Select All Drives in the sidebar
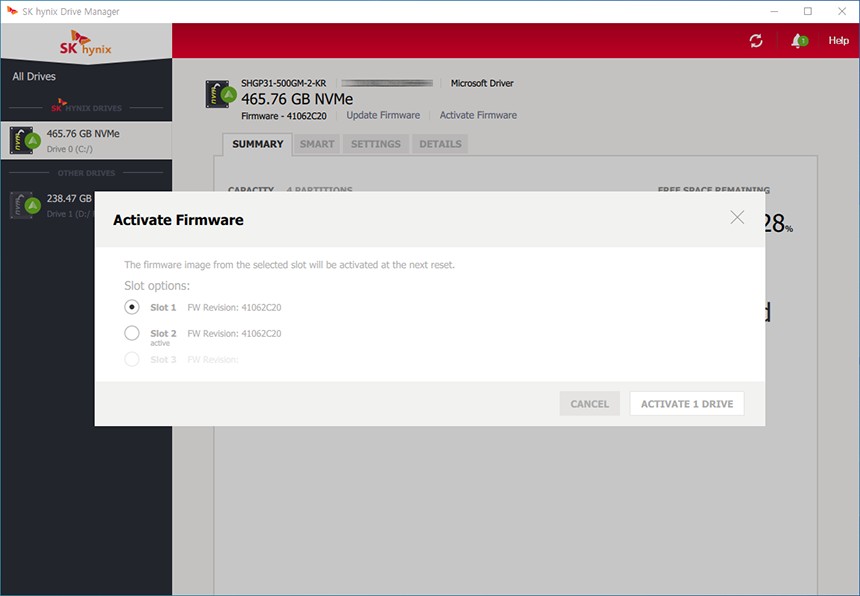The height and width of the screenshot is (596, 860). 34,76
